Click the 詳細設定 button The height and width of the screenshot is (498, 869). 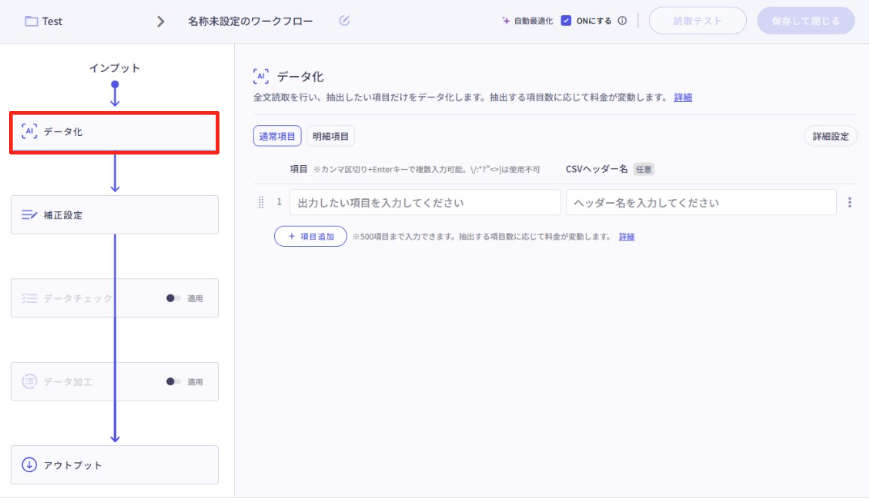click(830, 136)
